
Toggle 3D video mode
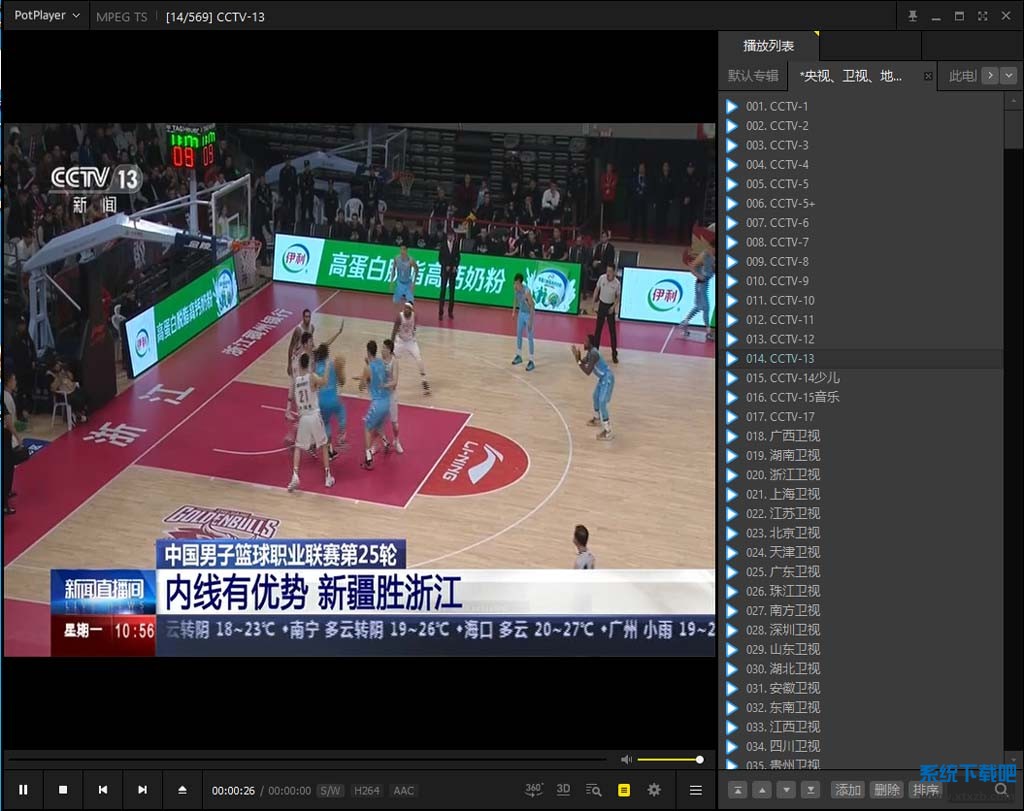pos(564,789)
